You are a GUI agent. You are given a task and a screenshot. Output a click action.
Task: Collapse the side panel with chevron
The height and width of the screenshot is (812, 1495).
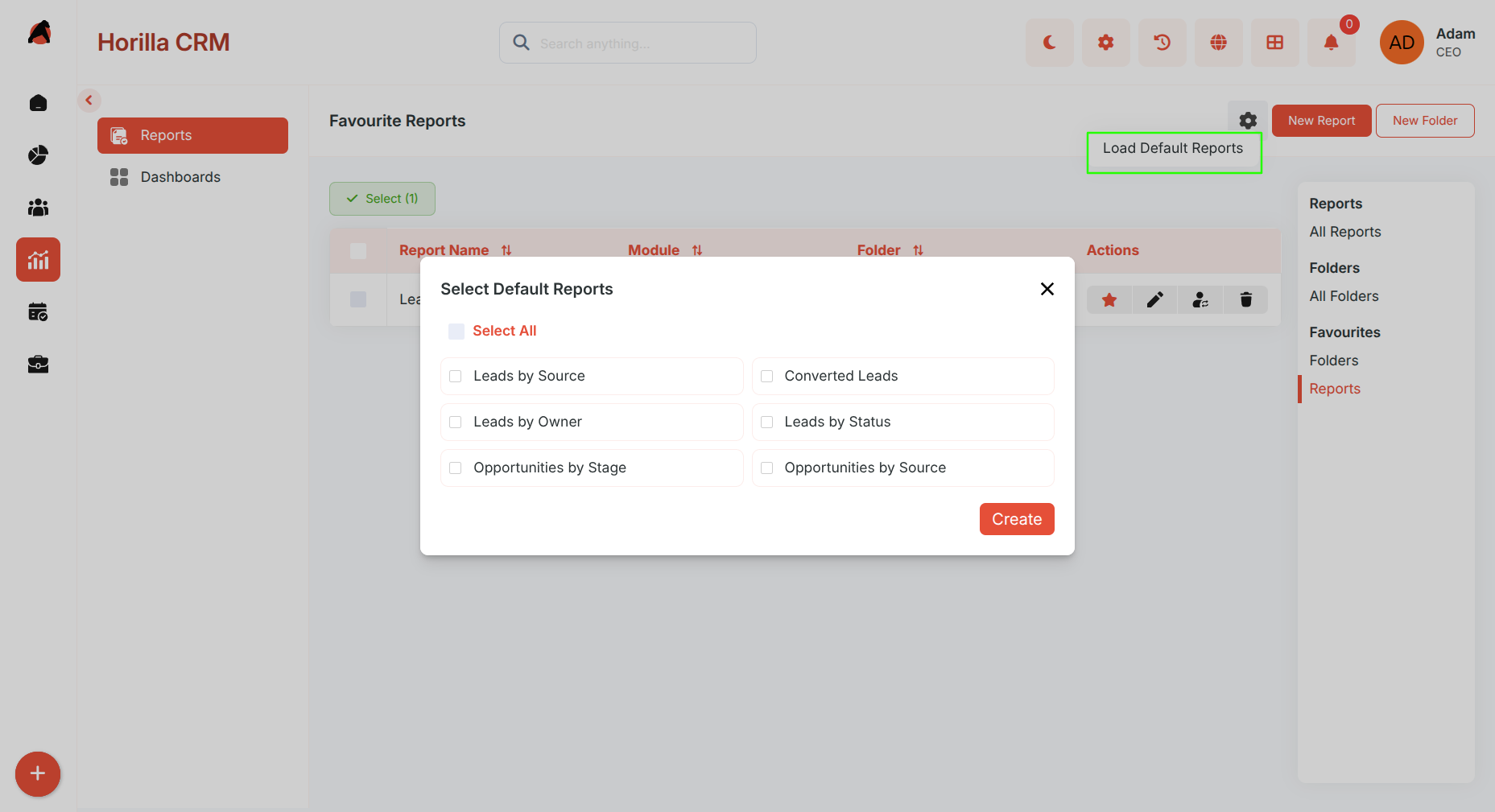point(89,101)
